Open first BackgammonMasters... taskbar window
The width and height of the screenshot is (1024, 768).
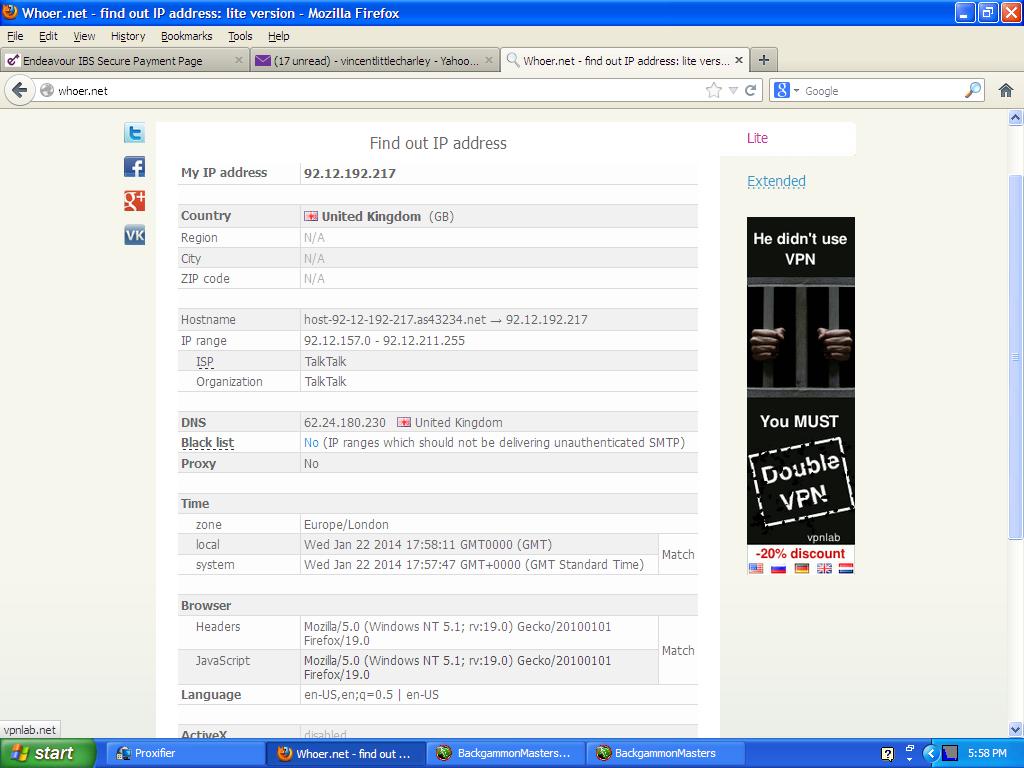pyautogui.click(x=507, y=753)
